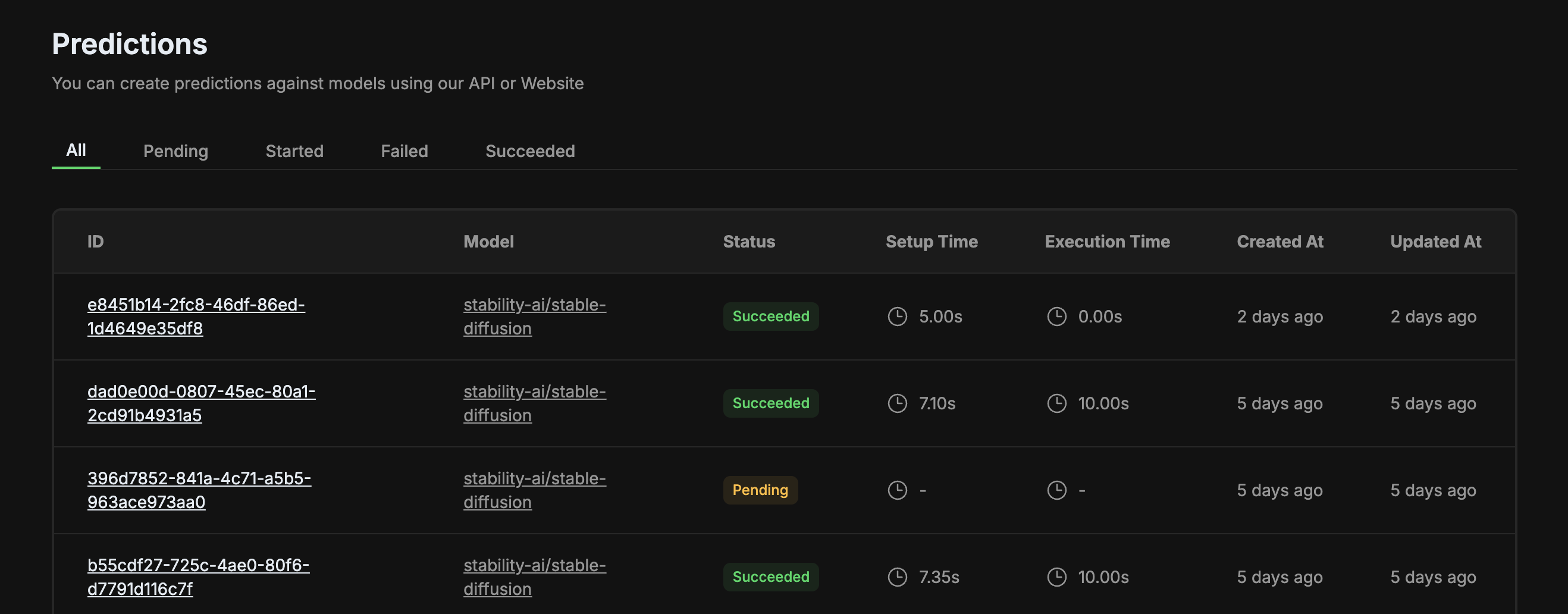The image size is (1568, 614).
Task: Open prediction dad0e00d-0807-45ec-80a1-2cd91b4931a5
Action: [x=201, y=403]
